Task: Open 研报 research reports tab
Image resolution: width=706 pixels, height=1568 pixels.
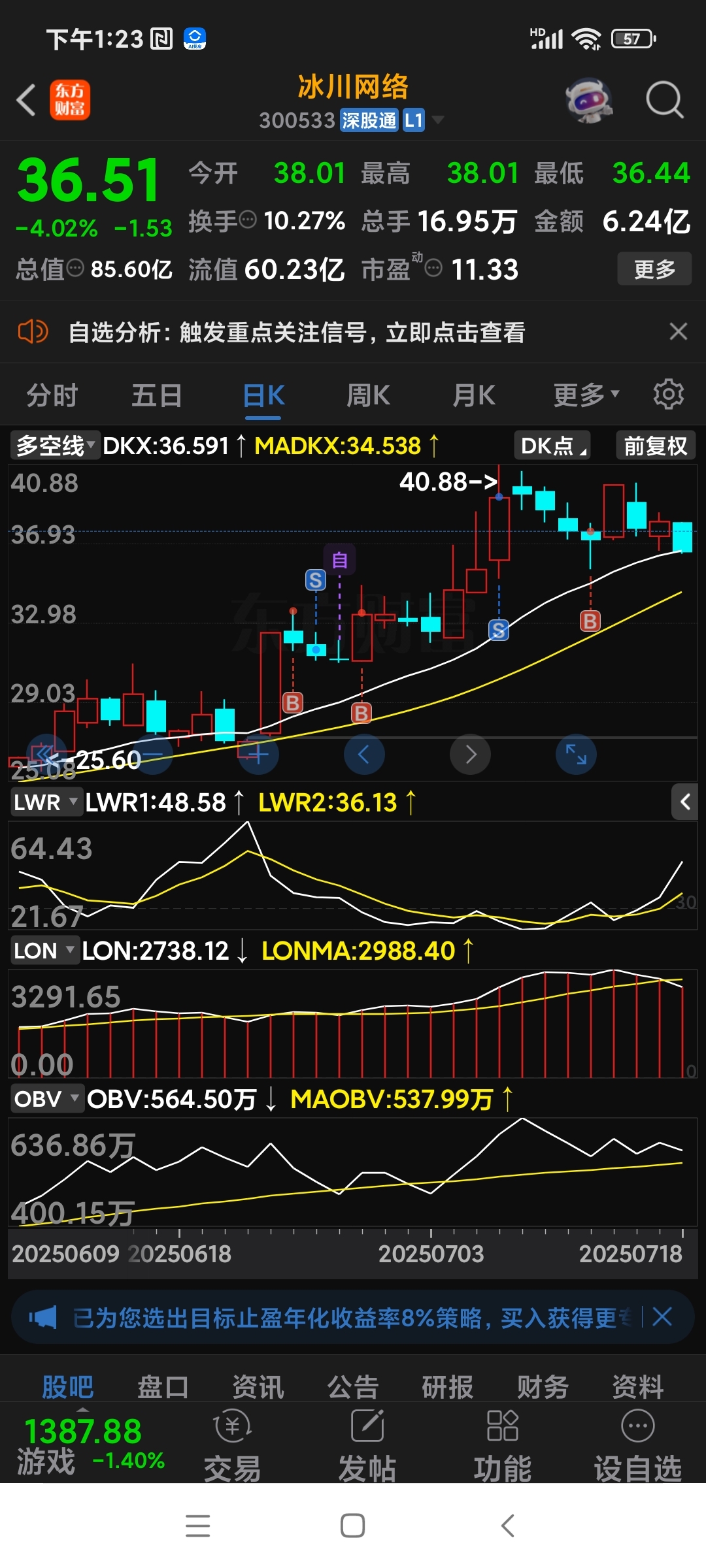Action: [x=448, y=1386]
